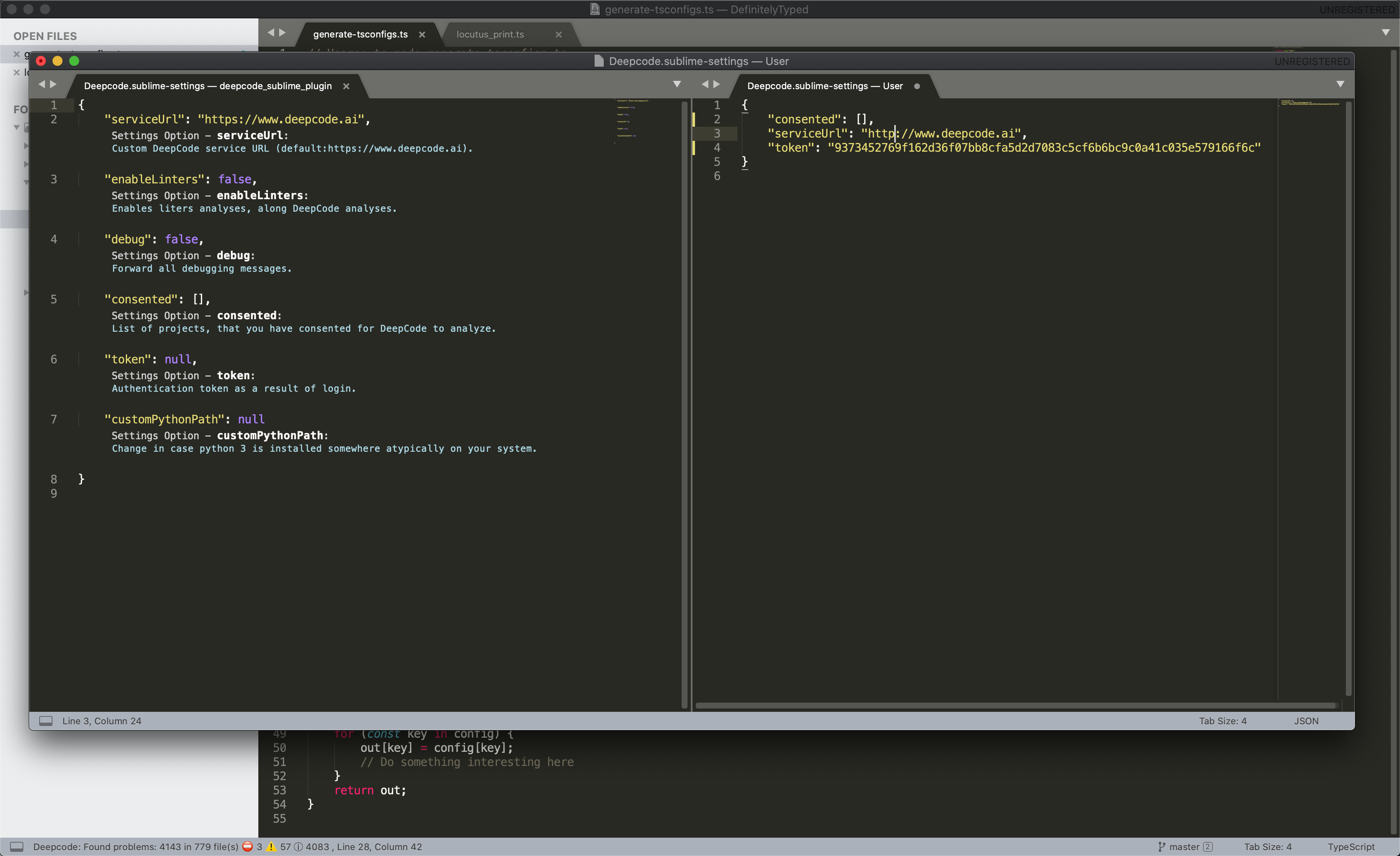Close the deepcode_sublime_plugin settings tab

tap(346, 86)
